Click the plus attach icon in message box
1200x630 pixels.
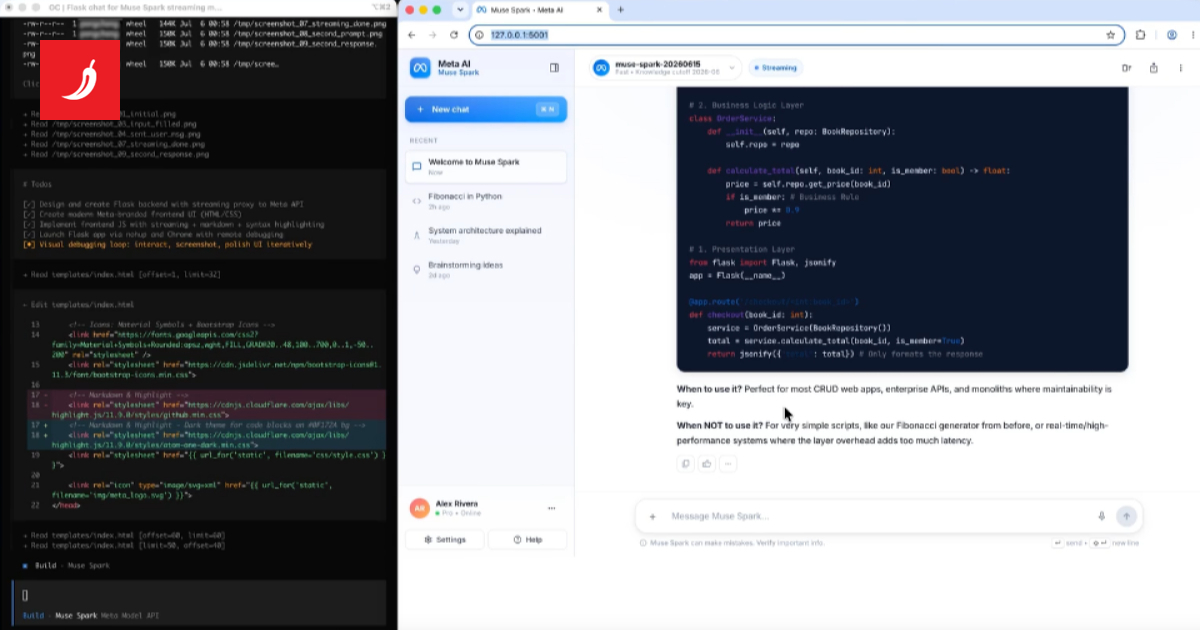[x=652, y=517]
